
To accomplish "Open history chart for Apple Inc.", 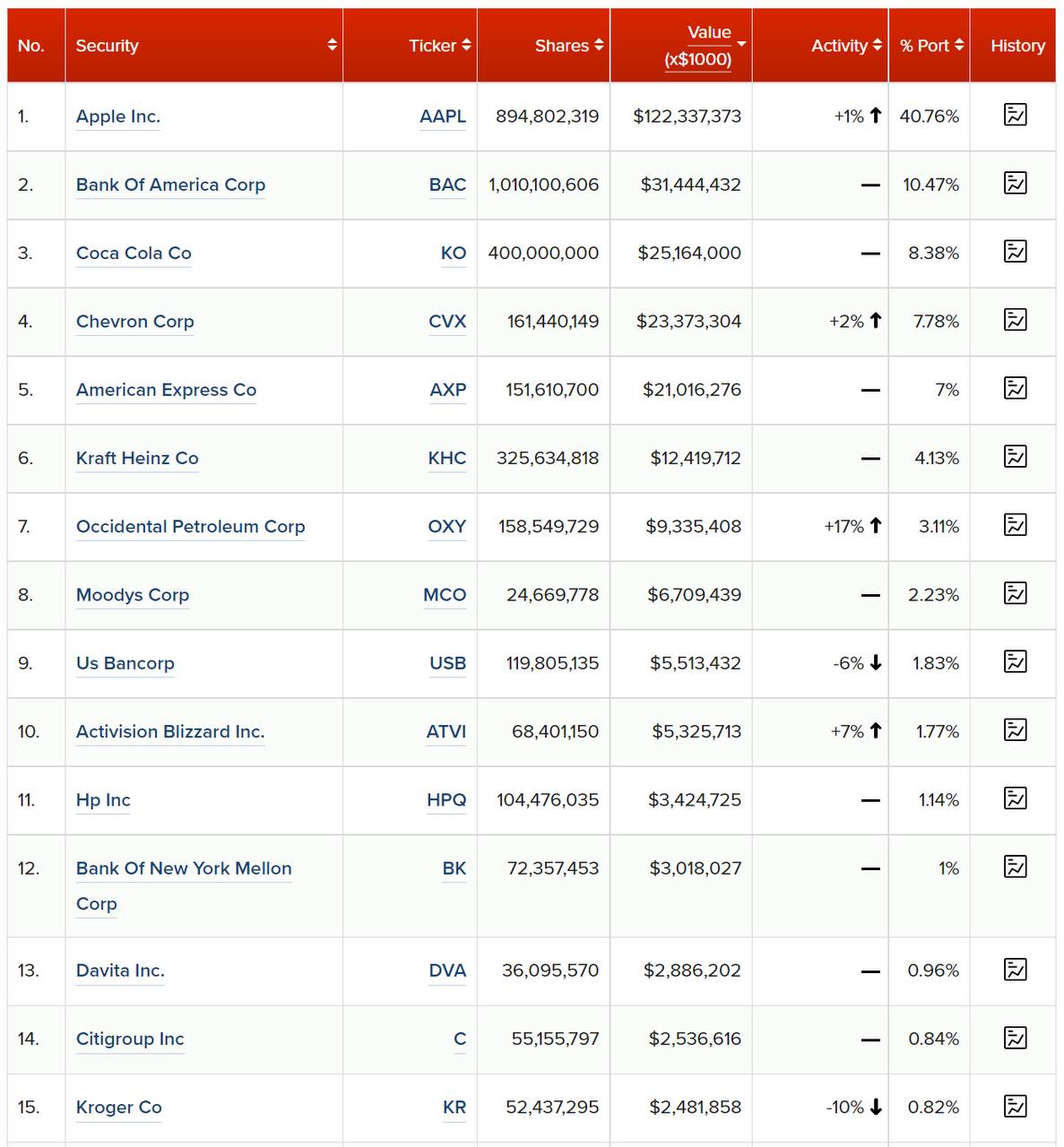I will click(1015, 115).
